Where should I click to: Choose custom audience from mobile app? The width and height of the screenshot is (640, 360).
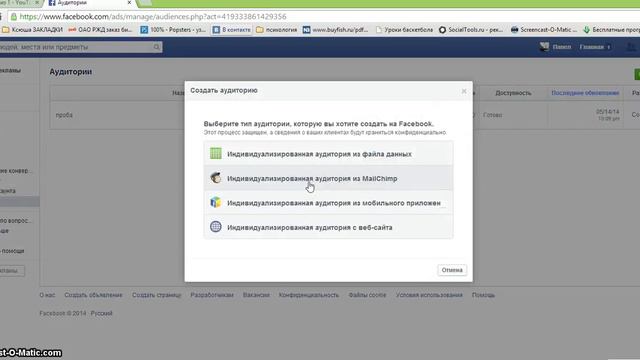click(328, 202)
